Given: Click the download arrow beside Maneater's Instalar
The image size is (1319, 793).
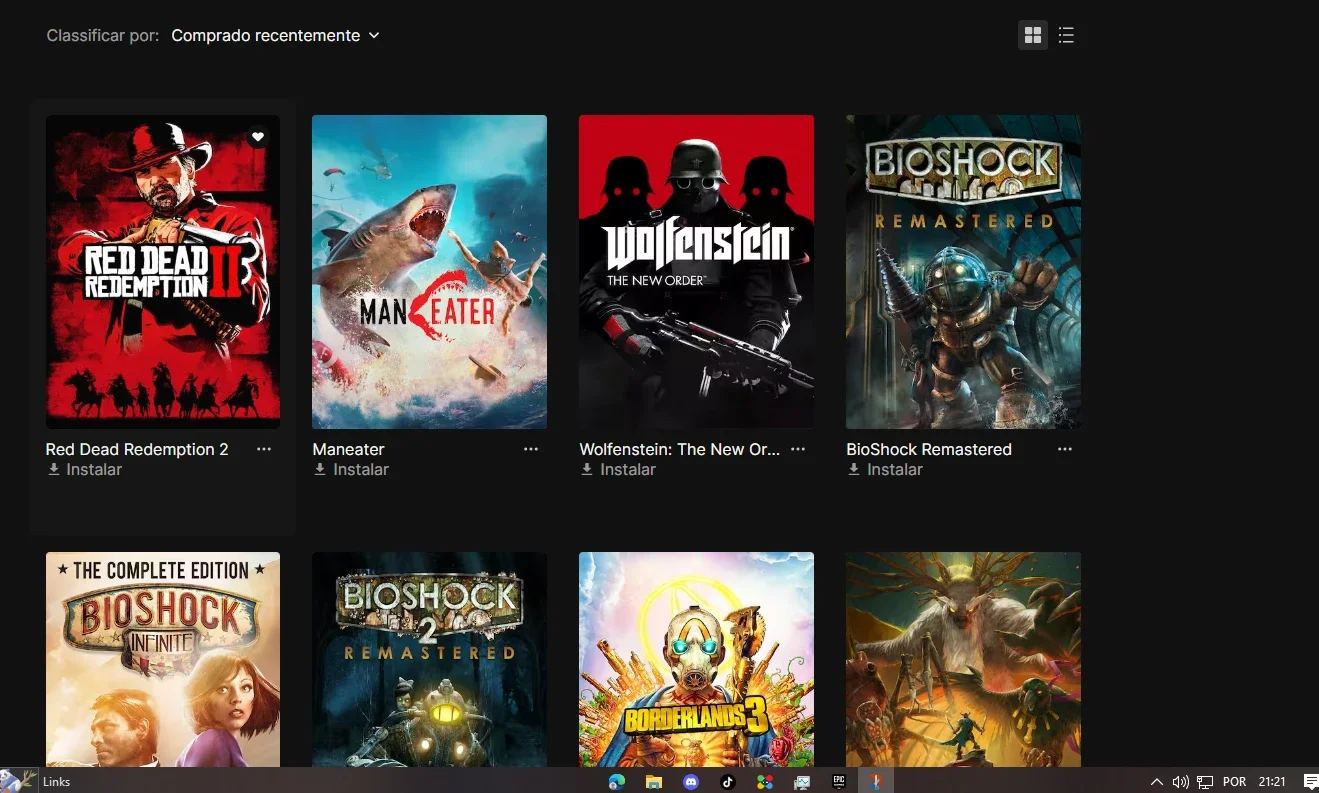Looking at the screenshot, I should click(x=320, y=469).
